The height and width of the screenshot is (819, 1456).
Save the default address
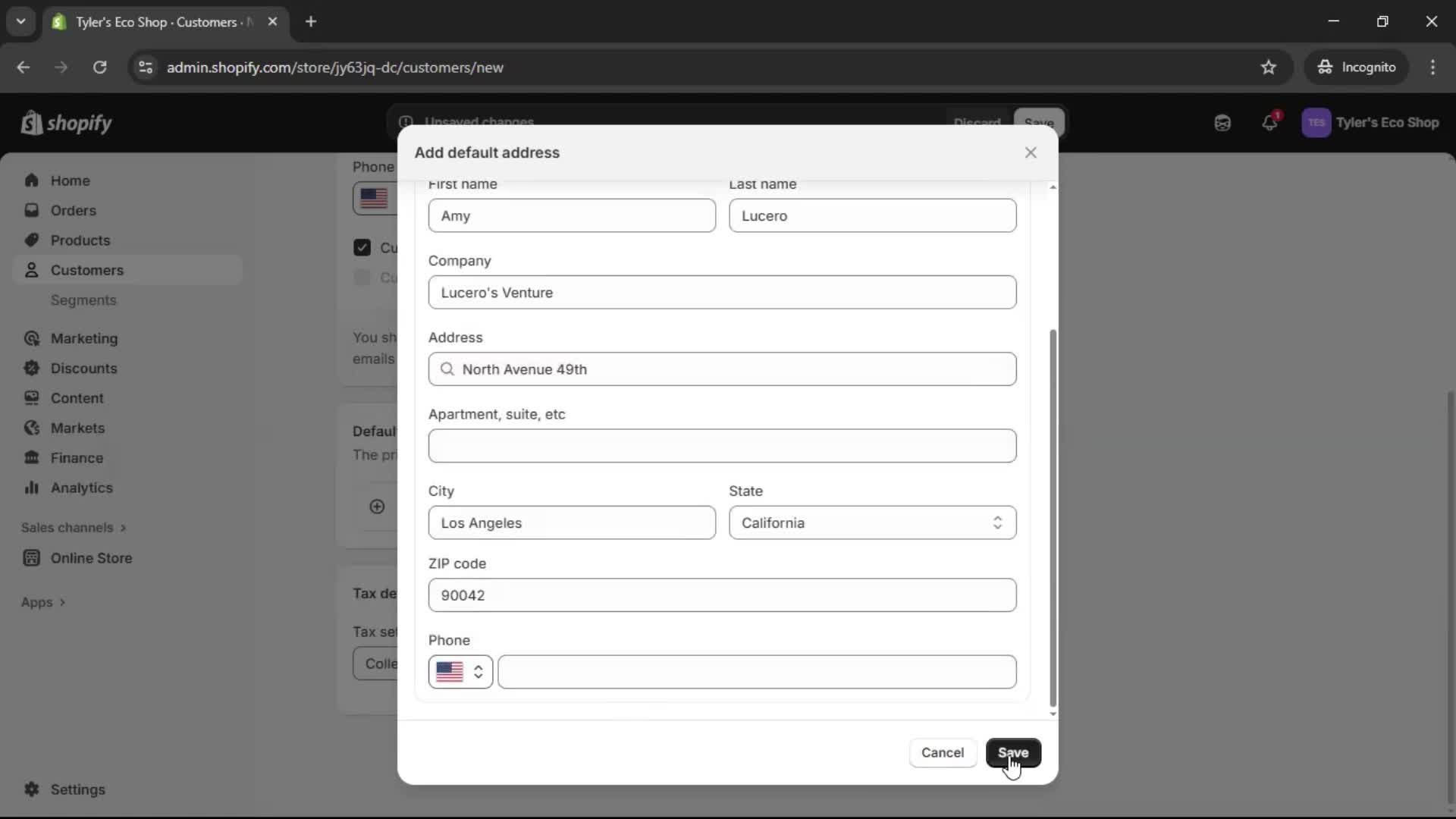[x=1014, y=753]
